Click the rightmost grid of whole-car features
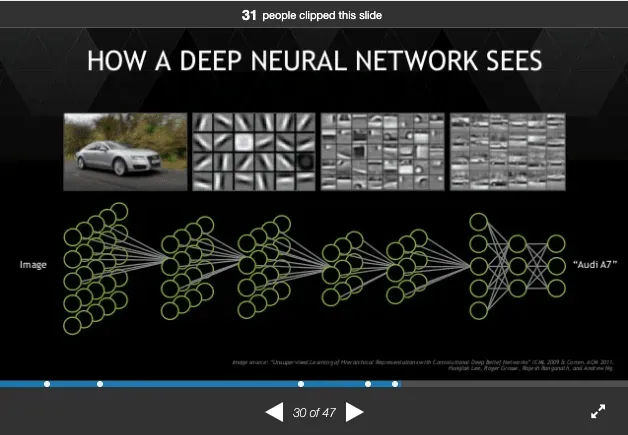Image resolution: width=628 pixels, height=435 pixels. click(507, 151)
